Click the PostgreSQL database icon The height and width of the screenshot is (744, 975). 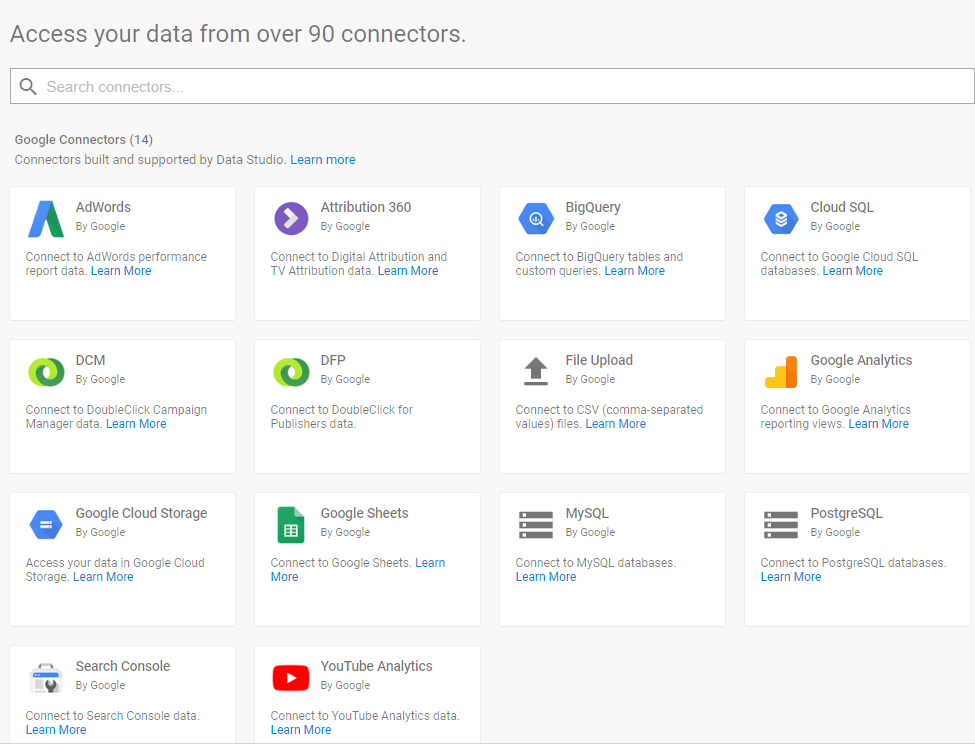click(781, 524)
